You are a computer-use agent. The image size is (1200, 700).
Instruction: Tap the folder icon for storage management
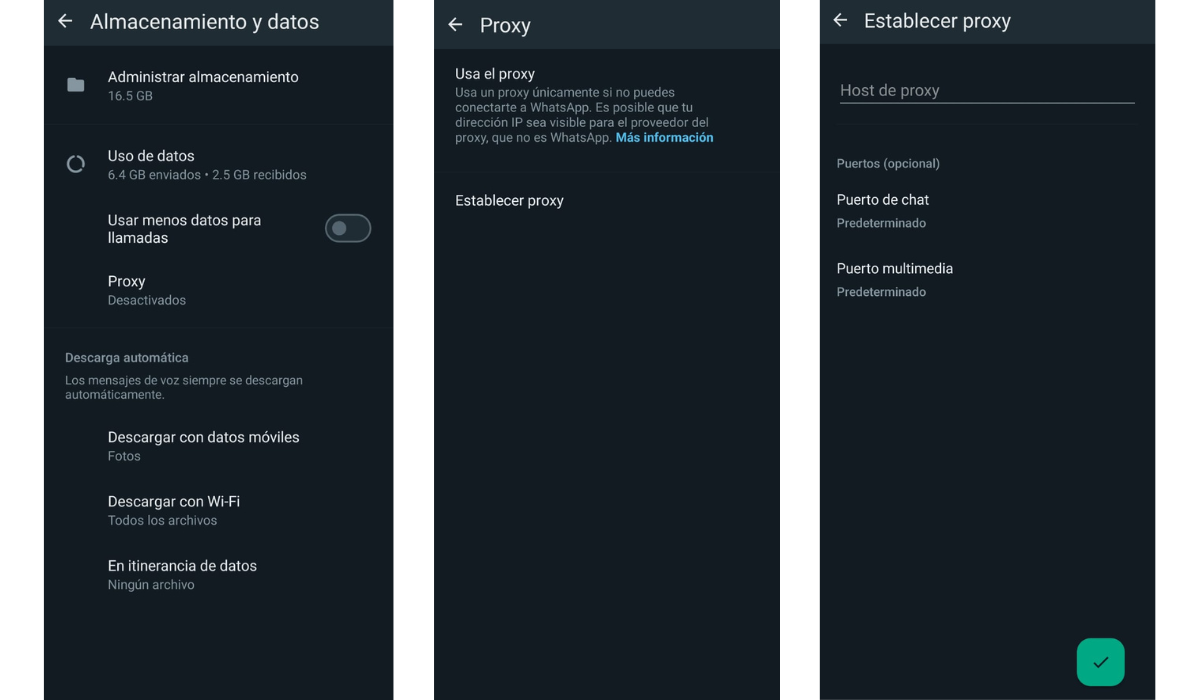(x=76, y=85)
